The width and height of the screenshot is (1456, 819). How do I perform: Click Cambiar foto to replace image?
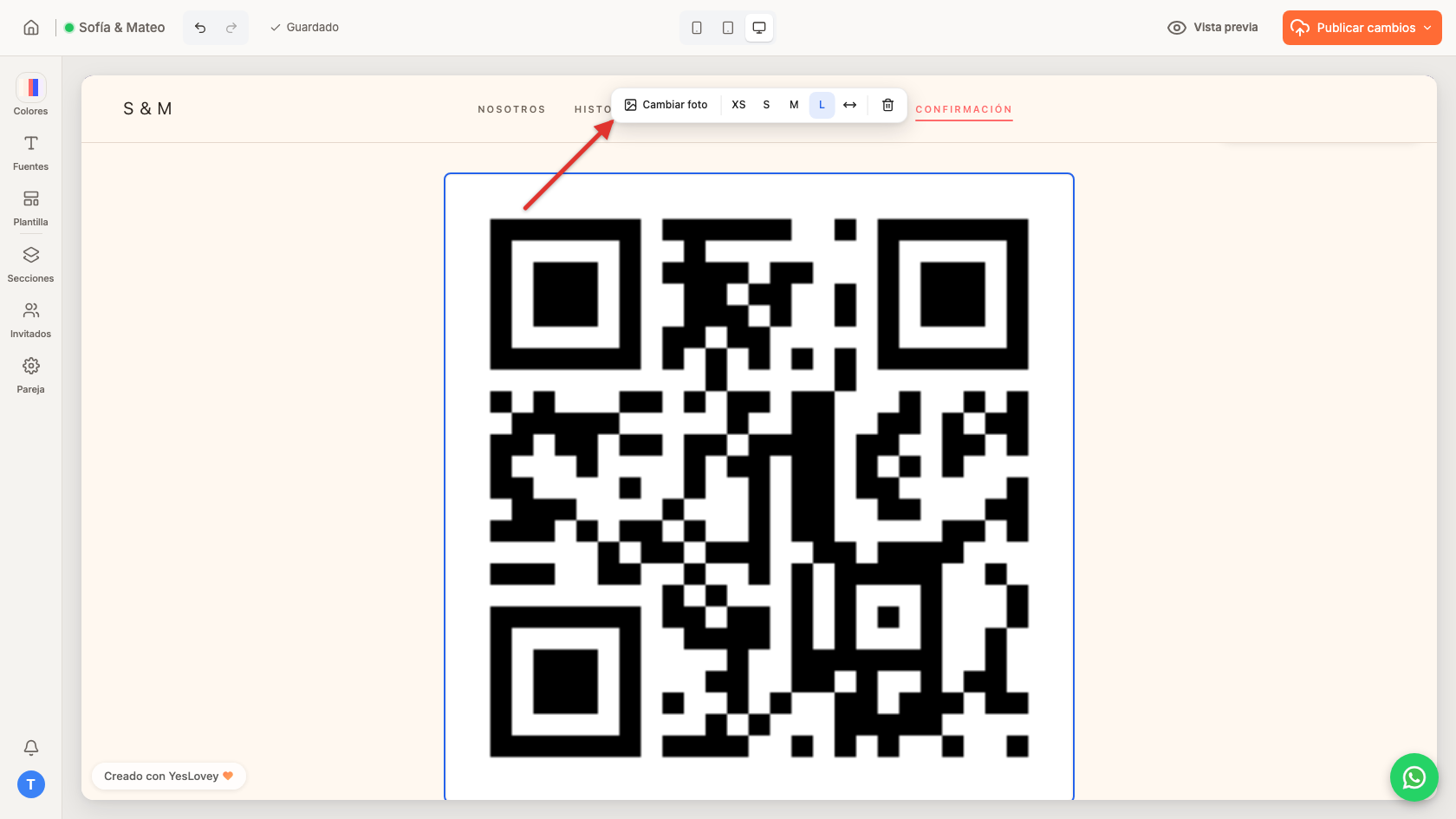tap(666, 105)
